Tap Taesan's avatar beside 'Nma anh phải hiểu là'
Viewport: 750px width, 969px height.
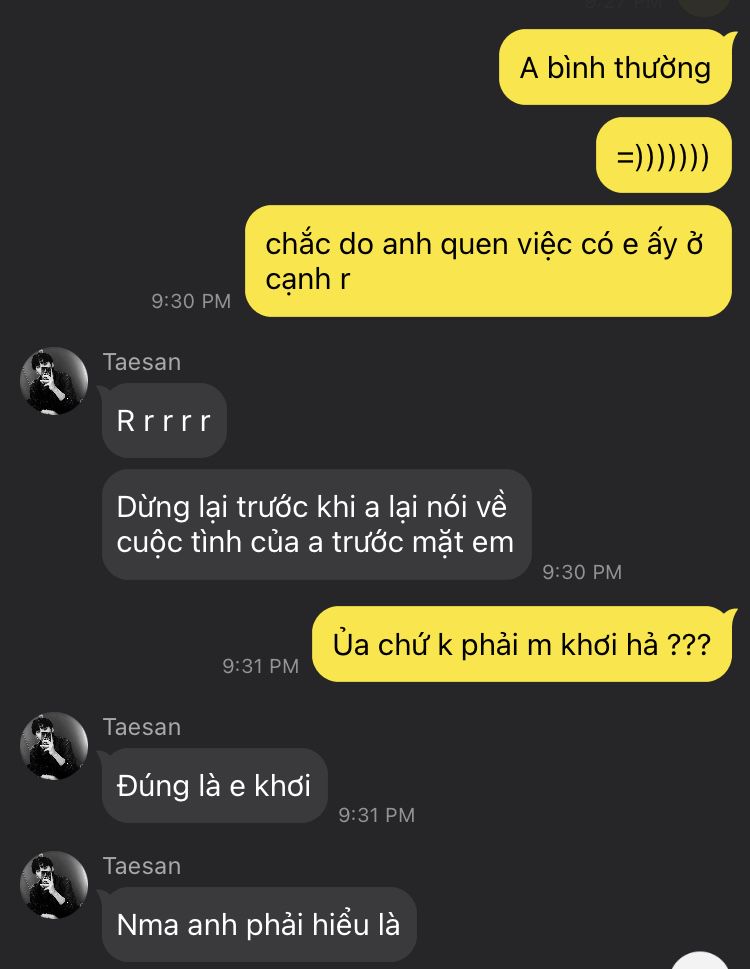[x=54, y=885]
